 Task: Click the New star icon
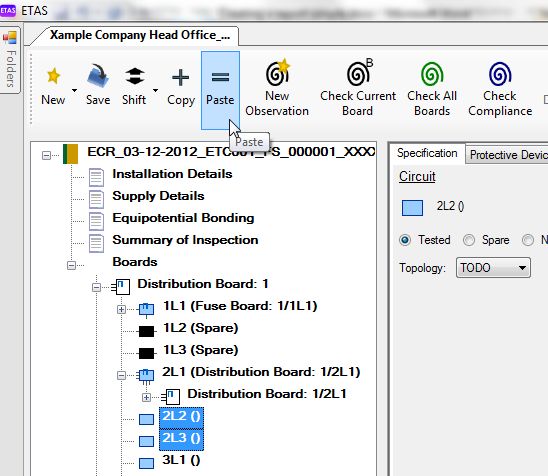[53, 76]
